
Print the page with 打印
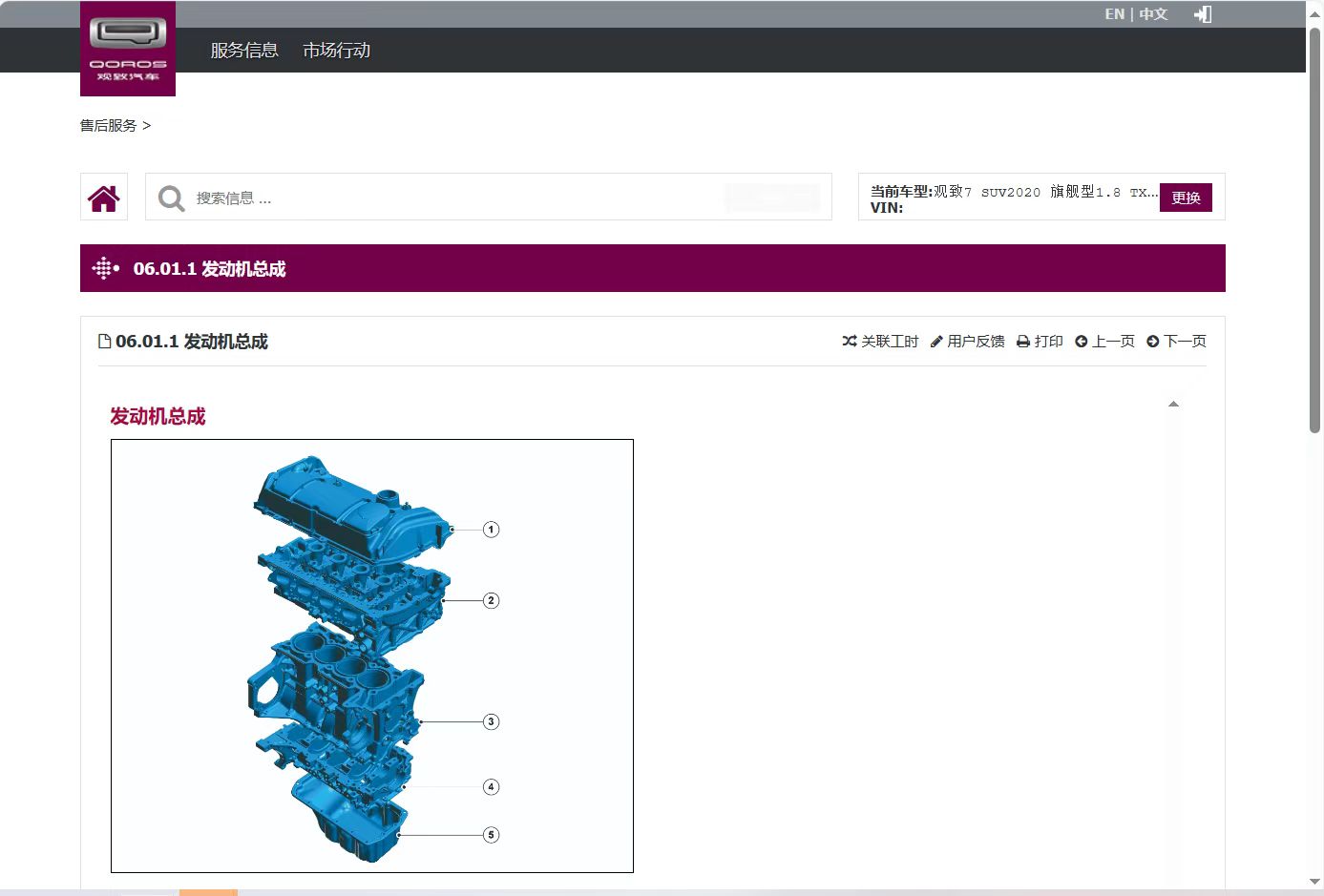[1040, 342]
